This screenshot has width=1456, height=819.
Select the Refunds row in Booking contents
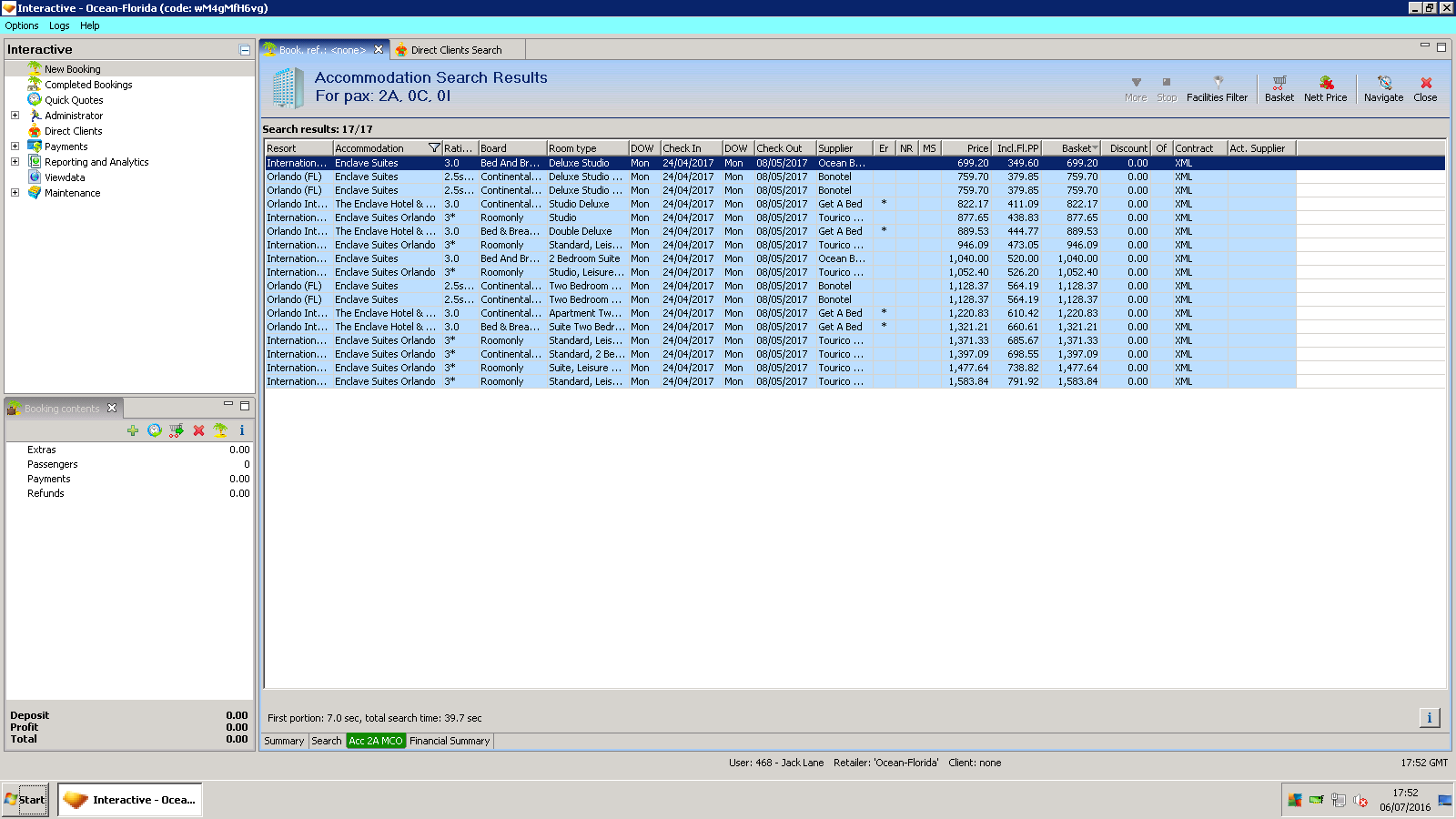[x=129, y=493]
